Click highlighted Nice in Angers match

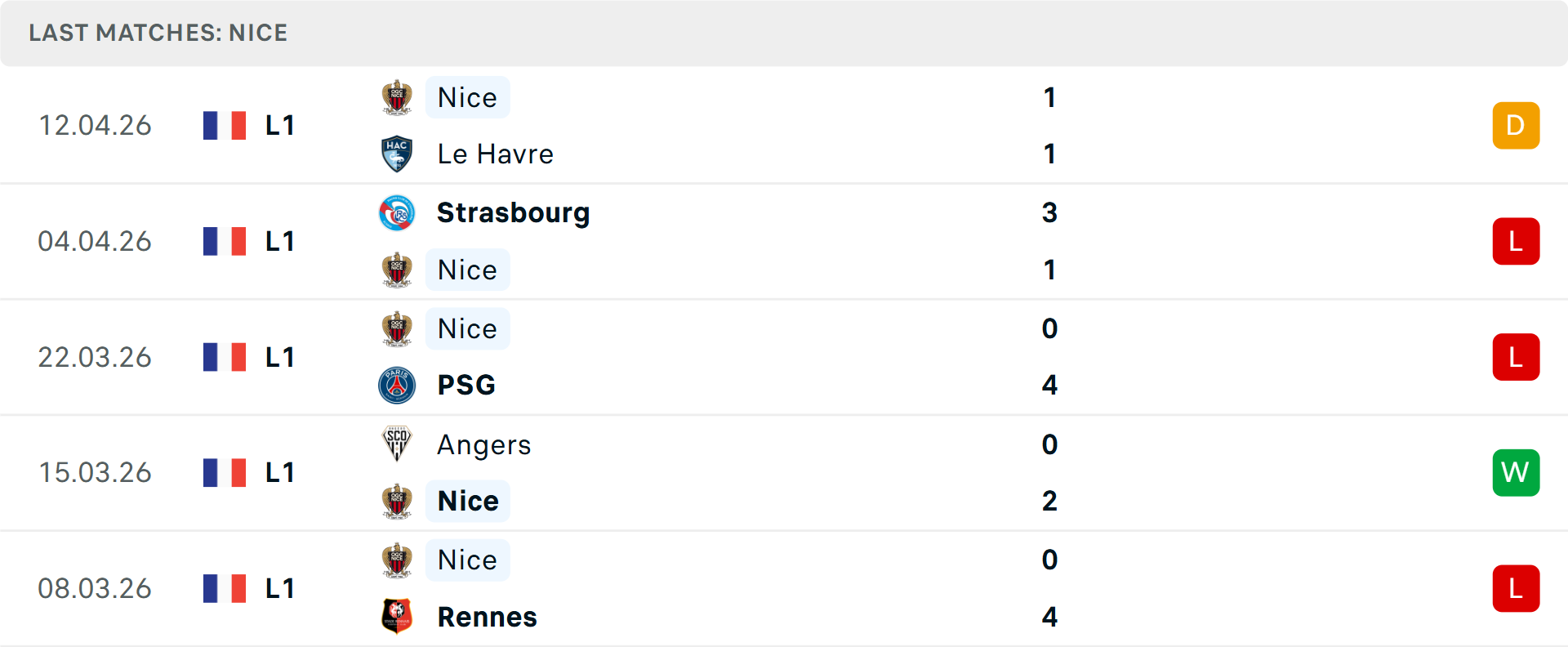tap(468, 501)
